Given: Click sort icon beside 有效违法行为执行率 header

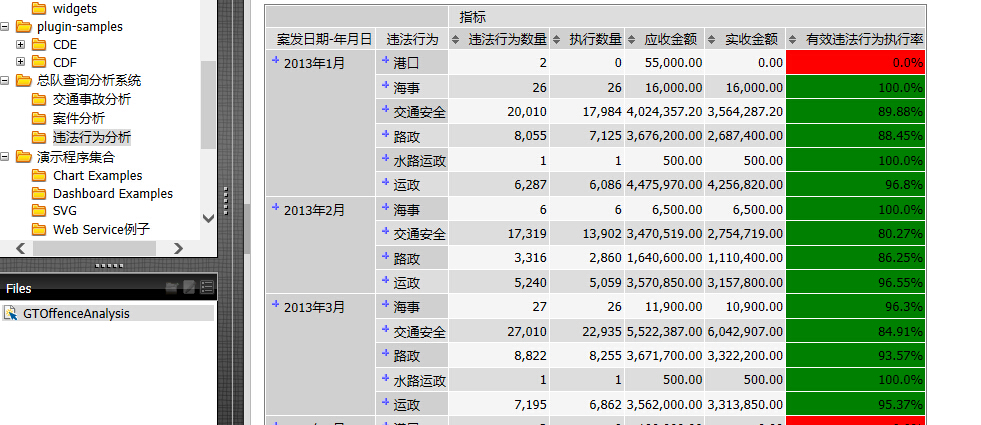Looking at the screenshot, I should coord(793,39).
